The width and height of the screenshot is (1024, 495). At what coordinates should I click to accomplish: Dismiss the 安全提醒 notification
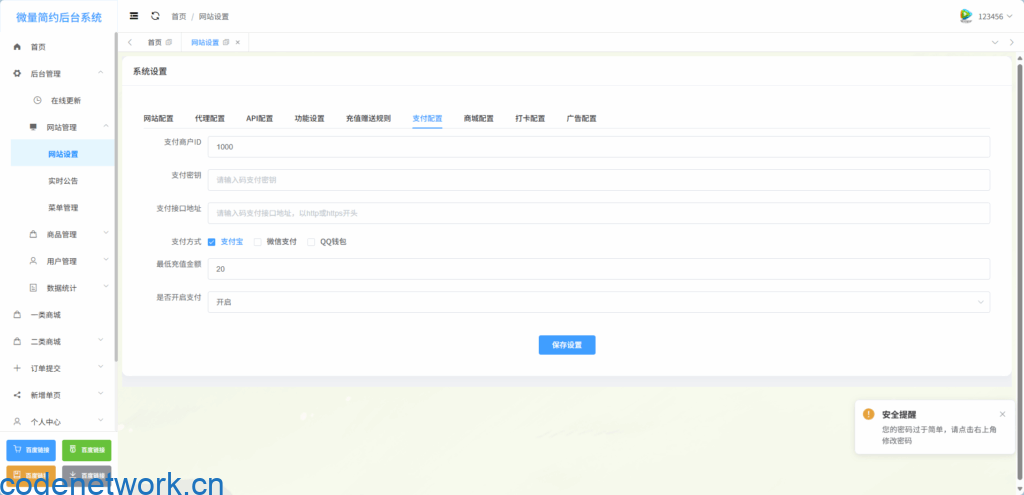coord(1002,414)
